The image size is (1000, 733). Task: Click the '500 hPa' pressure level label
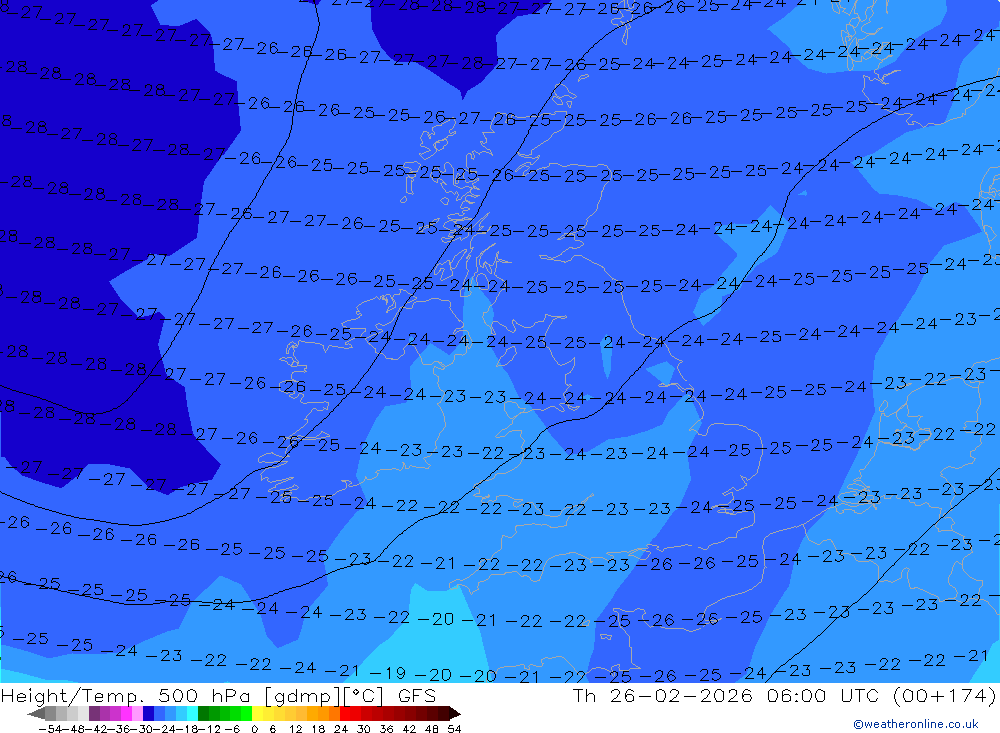click(x=204, y=696)
